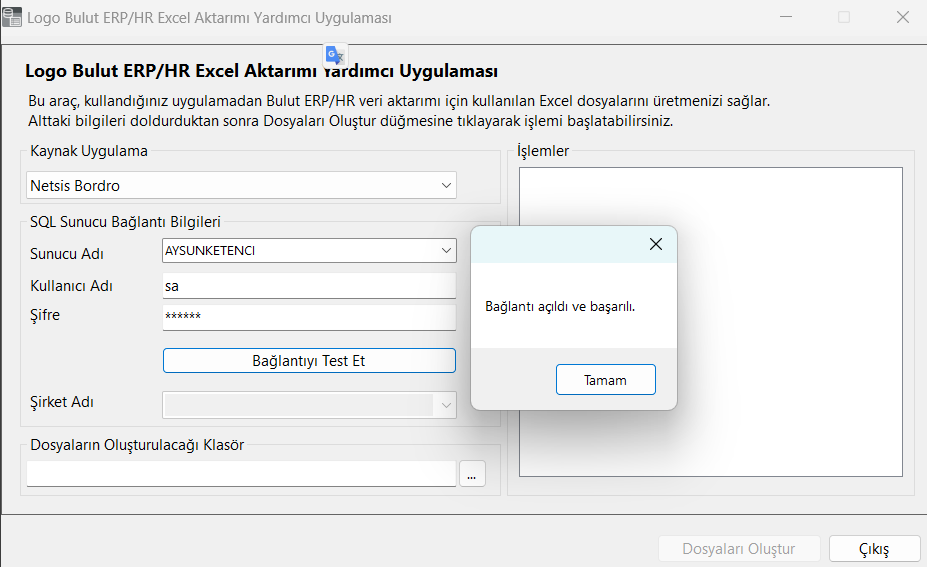
Task: Click the application icon in title bar
Action: pos(12,18)
